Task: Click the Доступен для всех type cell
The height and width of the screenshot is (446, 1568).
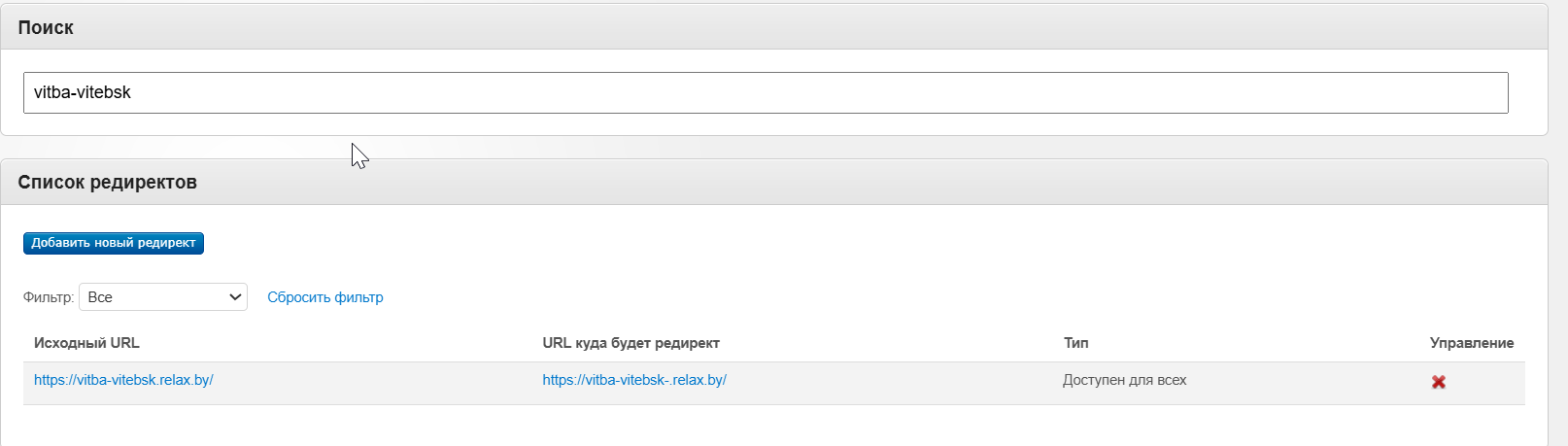Action: [x=1125, y=380]
